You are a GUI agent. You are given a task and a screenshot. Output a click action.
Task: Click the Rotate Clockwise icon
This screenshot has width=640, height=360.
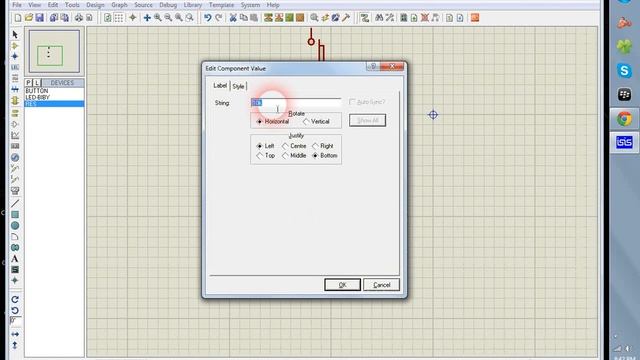click(x=15, y=300)
